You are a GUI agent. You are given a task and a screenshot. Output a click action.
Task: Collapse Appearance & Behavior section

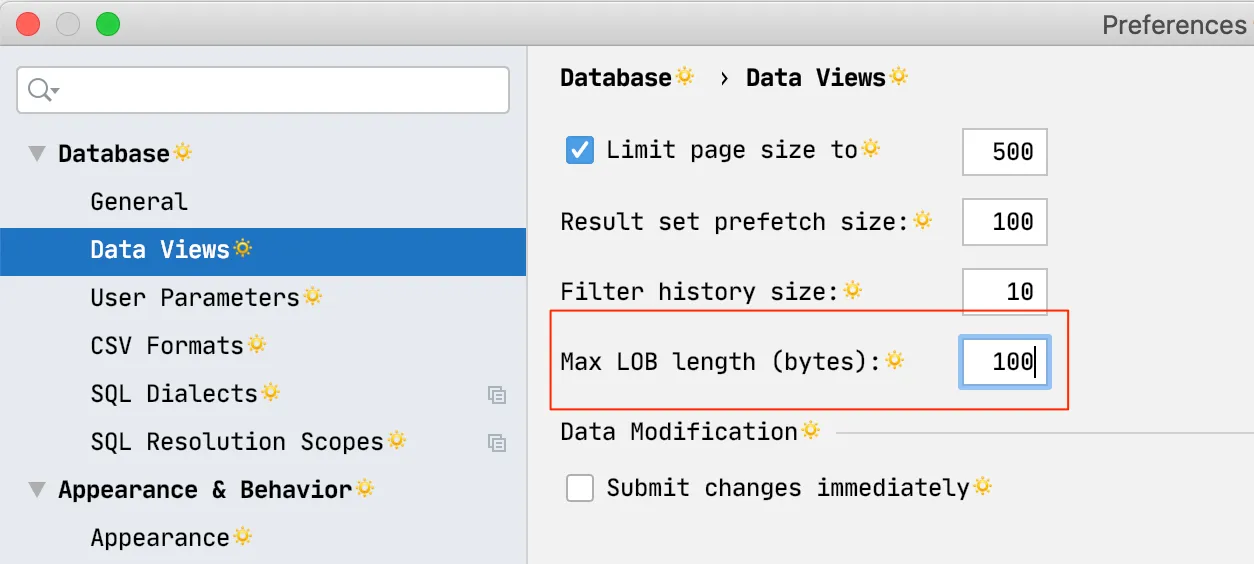[x=38, y=490]
